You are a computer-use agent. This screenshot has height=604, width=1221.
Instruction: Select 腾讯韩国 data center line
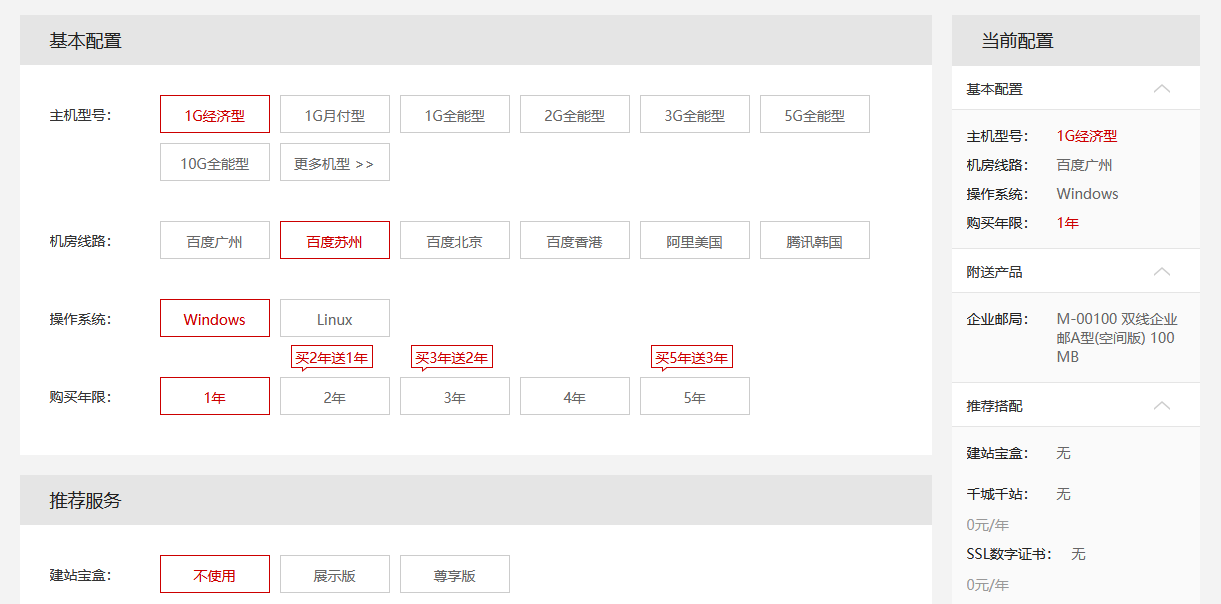(815, 241)
